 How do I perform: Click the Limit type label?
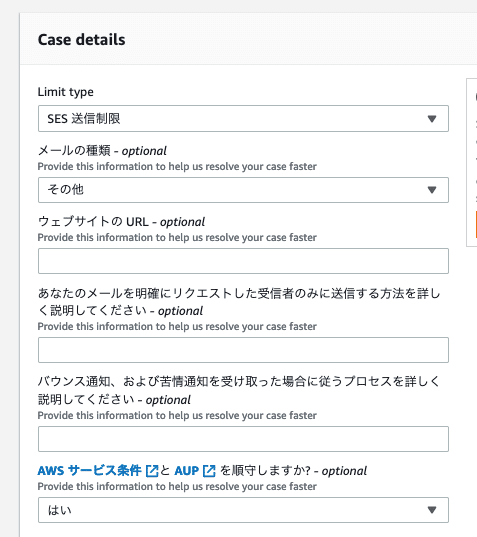pyautogui.click(x=65, y=92)
